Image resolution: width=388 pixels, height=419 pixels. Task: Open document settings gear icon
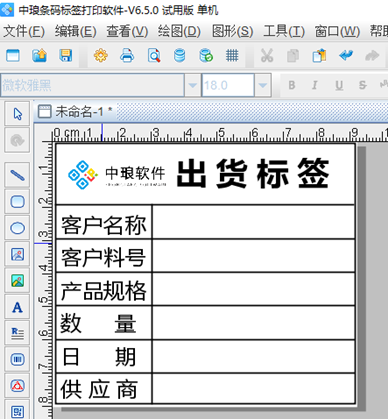click(101, 55)
